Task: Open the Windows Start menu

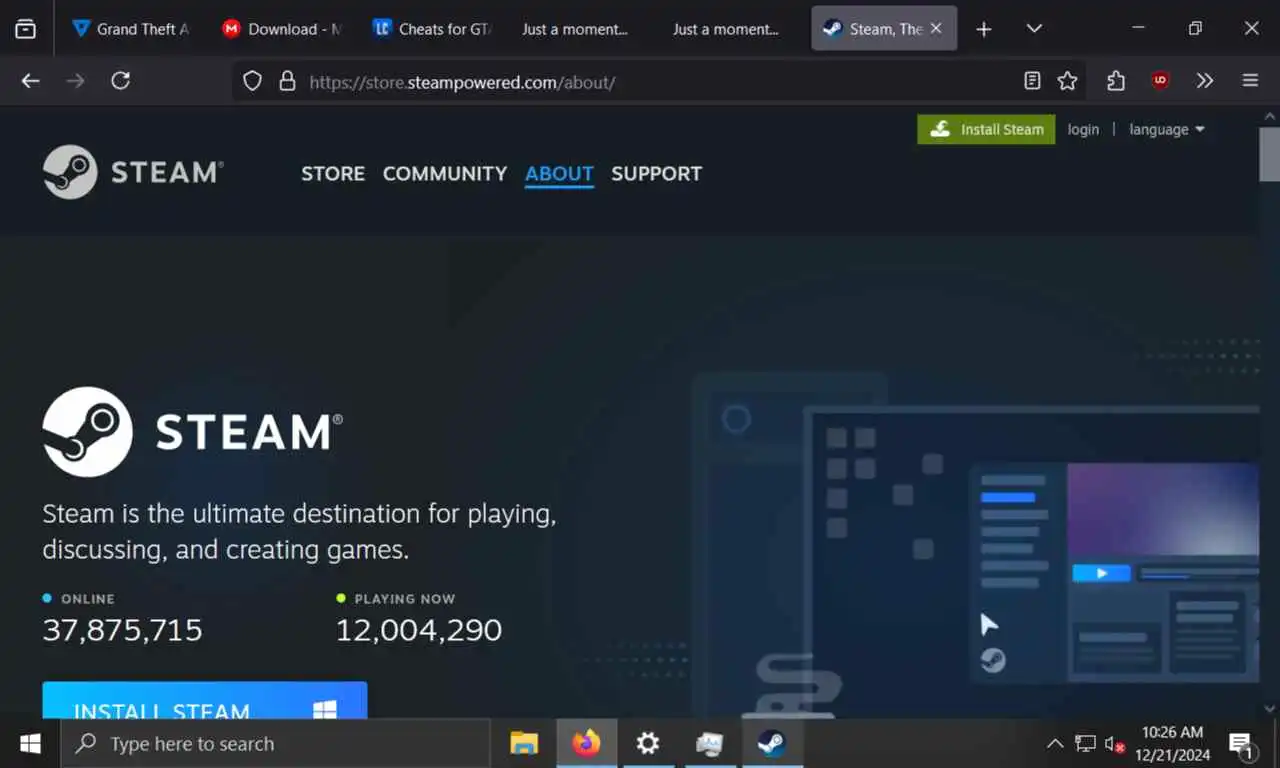Action: (x=30, y=744)
